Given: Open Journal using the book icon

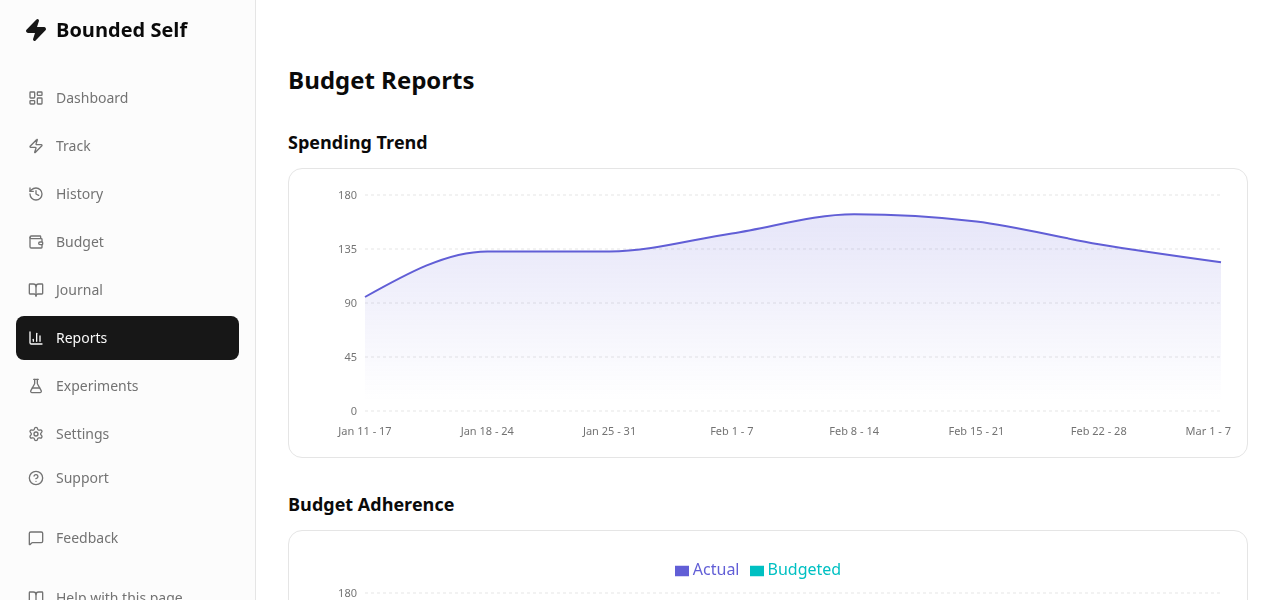Looking at the screenshot, I should coord(36,289).
